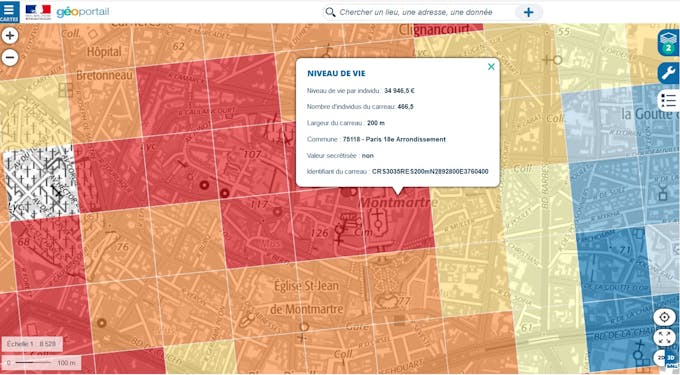Zoom out on the map

point(10,57)
